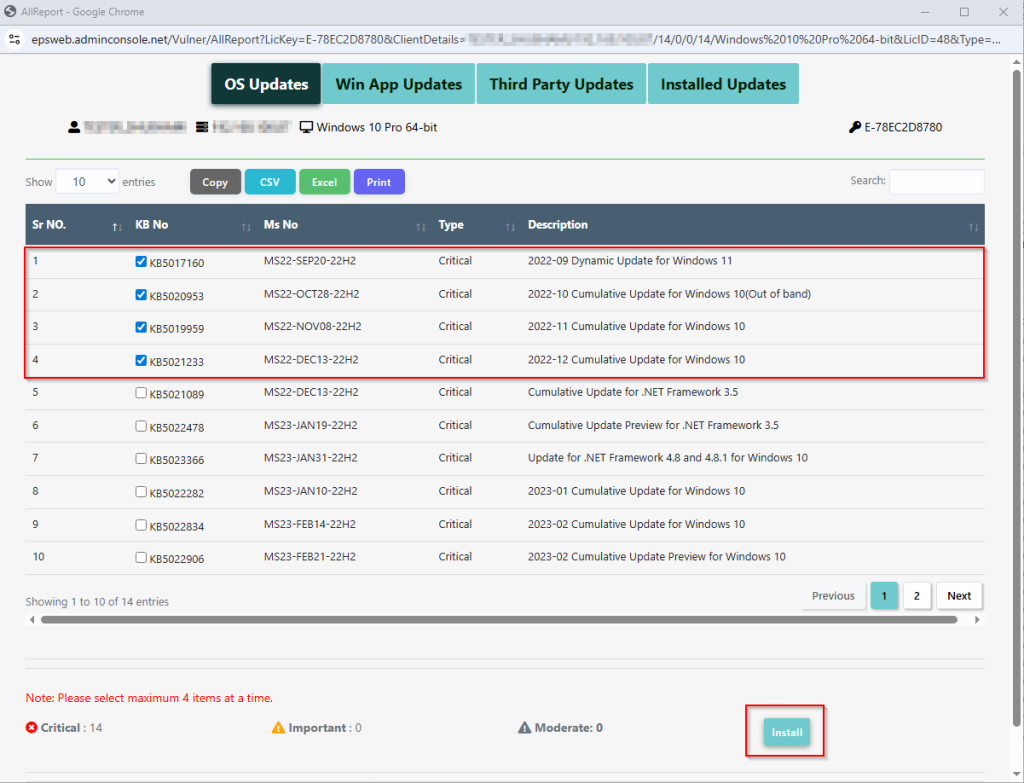Click the Windows 10 Pro monitor icon

coord(307,127)
